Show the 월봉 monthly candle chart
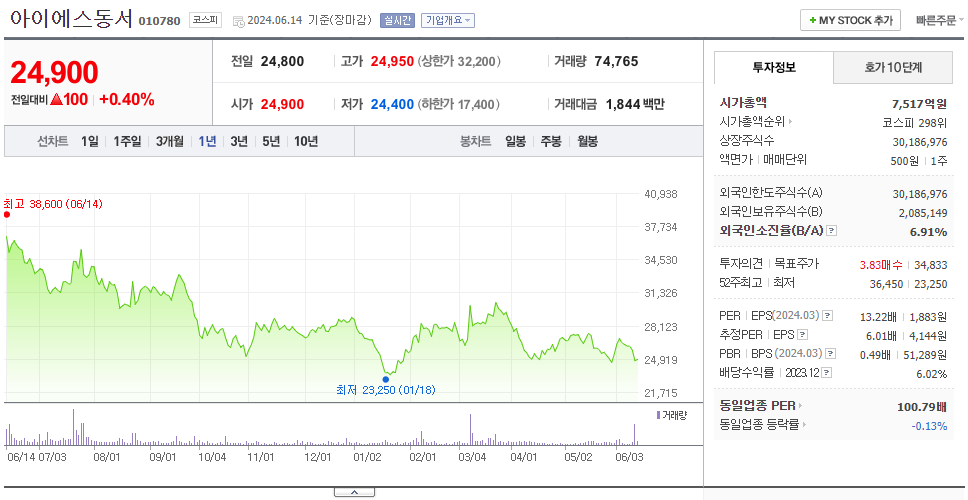Image resolution: width=968 pixels, height=500 pixels. point(588,141)
